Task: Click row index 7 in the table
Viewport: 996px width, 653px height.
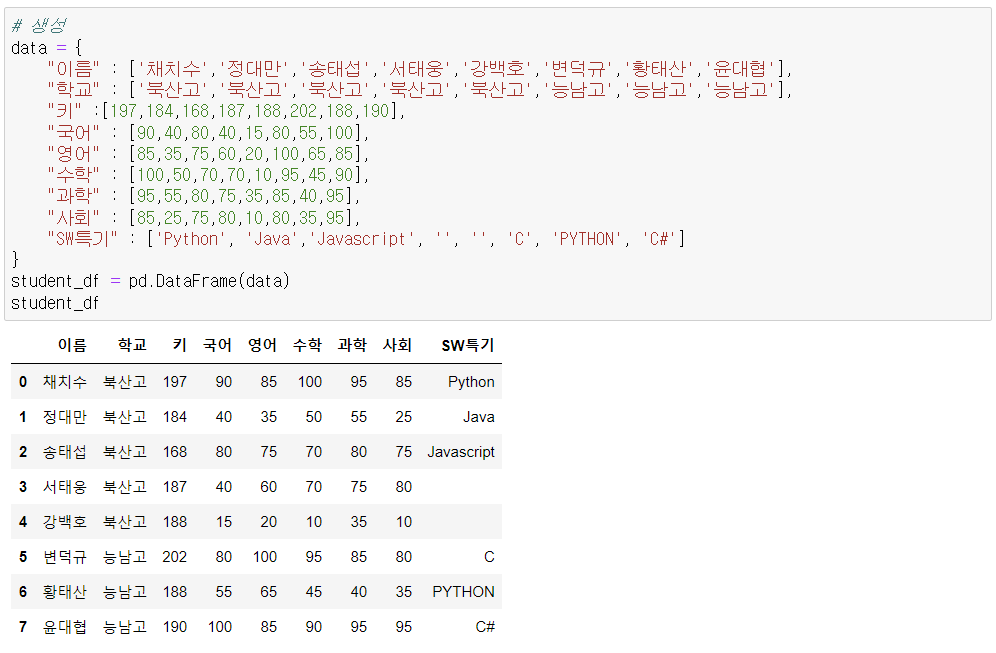Action: click(x=23, y=626)
